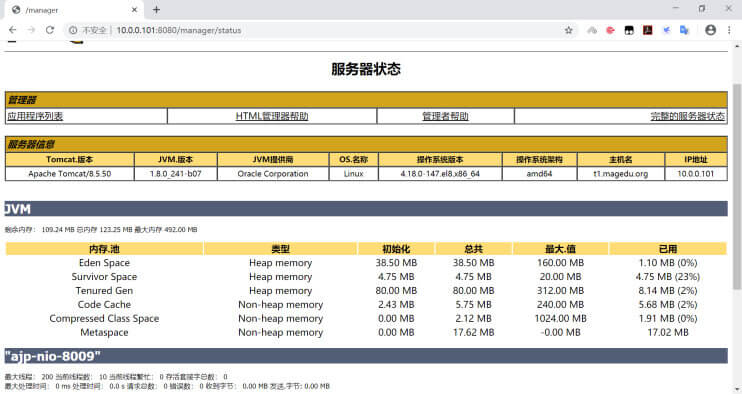Click the Apache Tomcat/8.5.50 version cell
Image resolution: width=742 pixels, height=394 pixels.
[x=70, y=174]
